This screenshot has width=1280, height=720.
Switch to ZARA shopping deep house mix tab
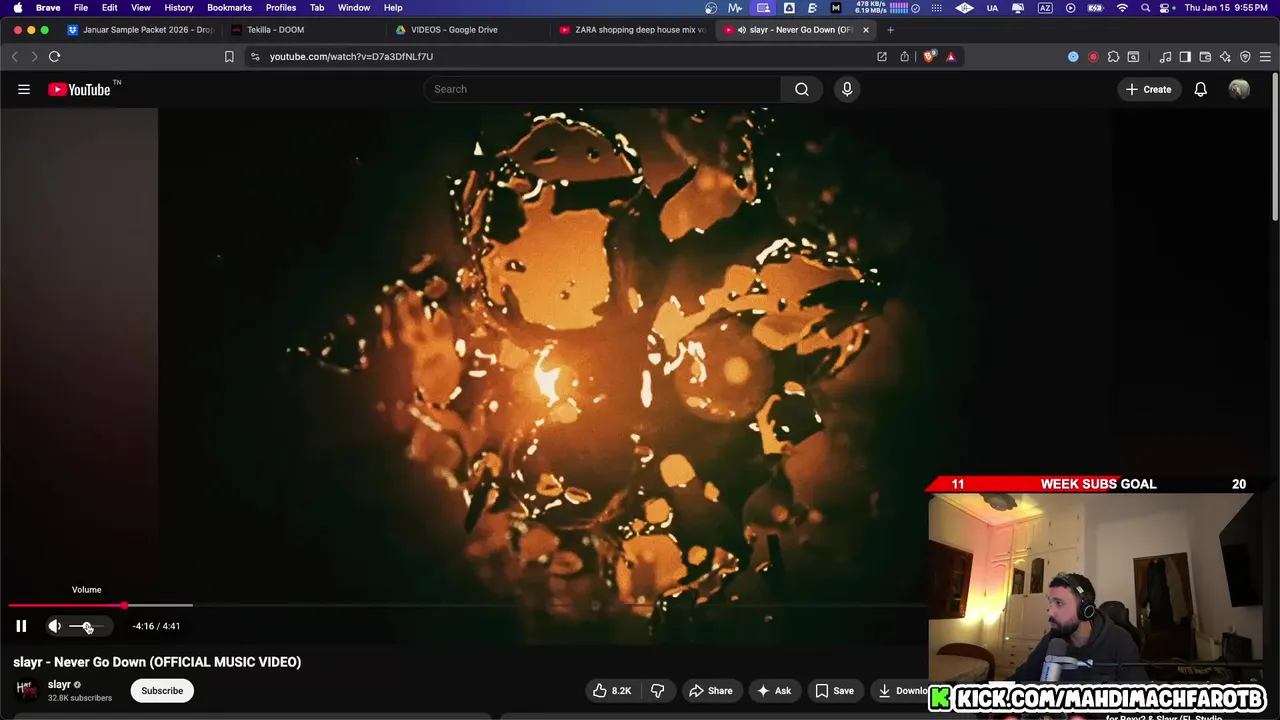click(x=632, y=29)
